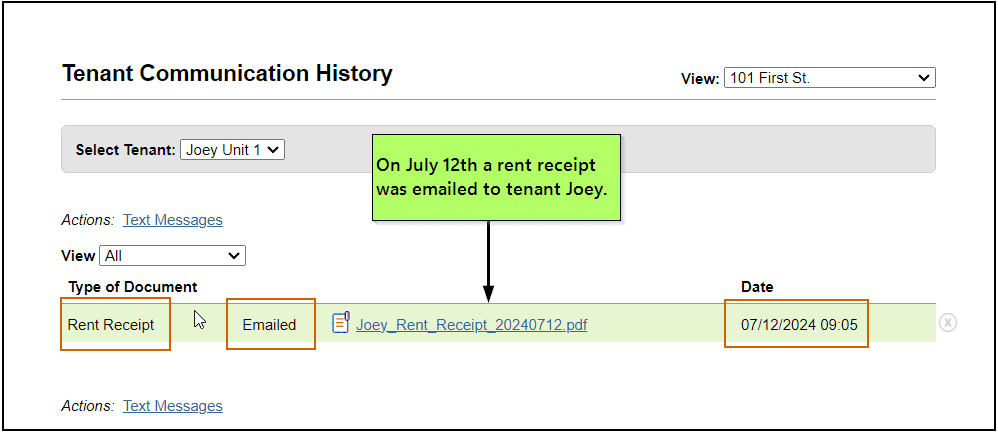The width and height of the screenshot is (998, 433).
Task: Click the green July 12th annotation callout
Action: tap(496, 177)
